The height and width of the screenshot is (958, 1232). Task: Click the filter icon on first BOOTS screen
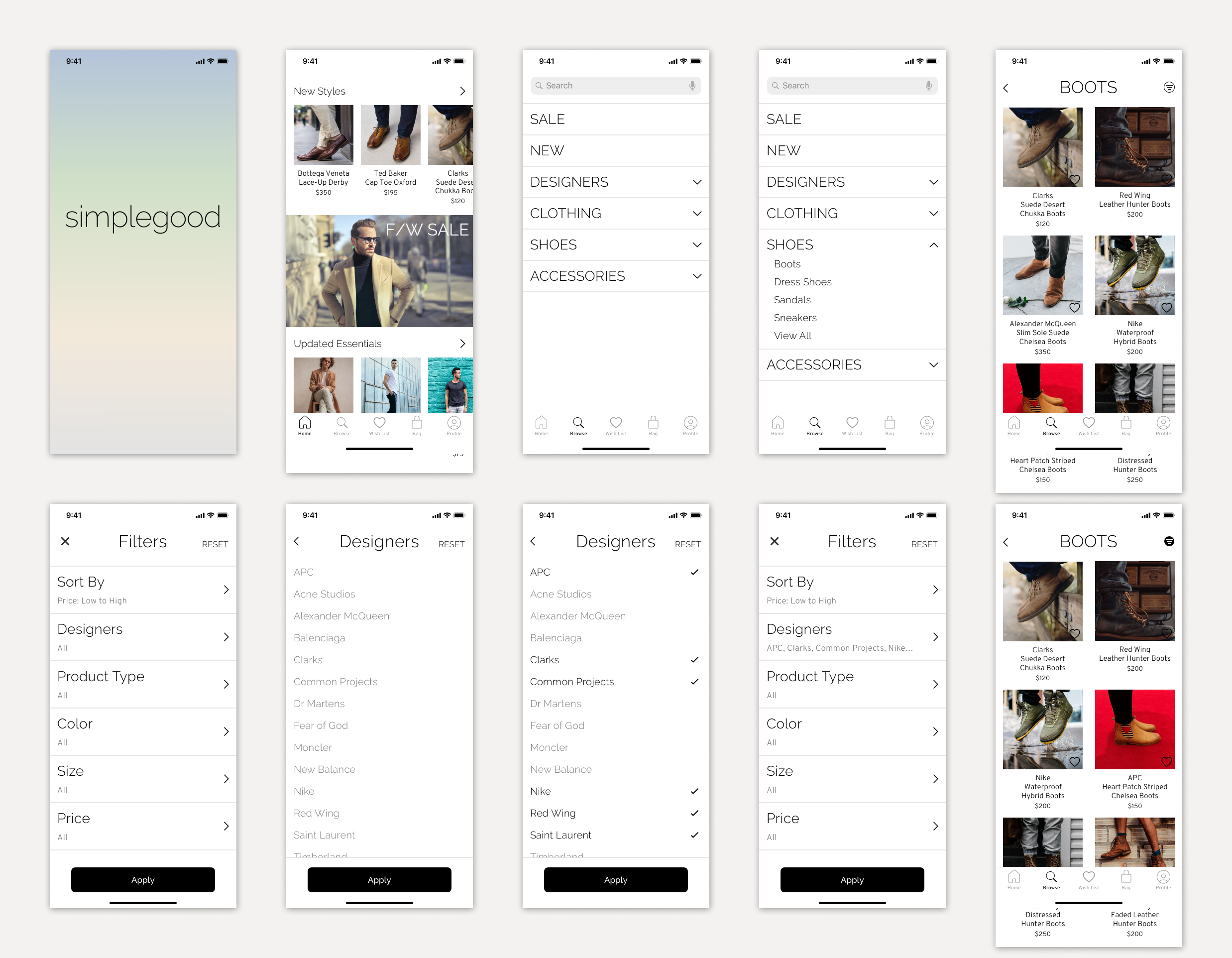pos(1169,87)
